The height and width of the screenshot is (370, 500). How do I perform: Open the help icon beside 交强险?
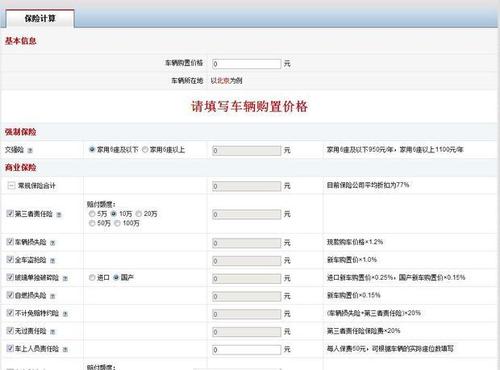(x=30, y=151)
